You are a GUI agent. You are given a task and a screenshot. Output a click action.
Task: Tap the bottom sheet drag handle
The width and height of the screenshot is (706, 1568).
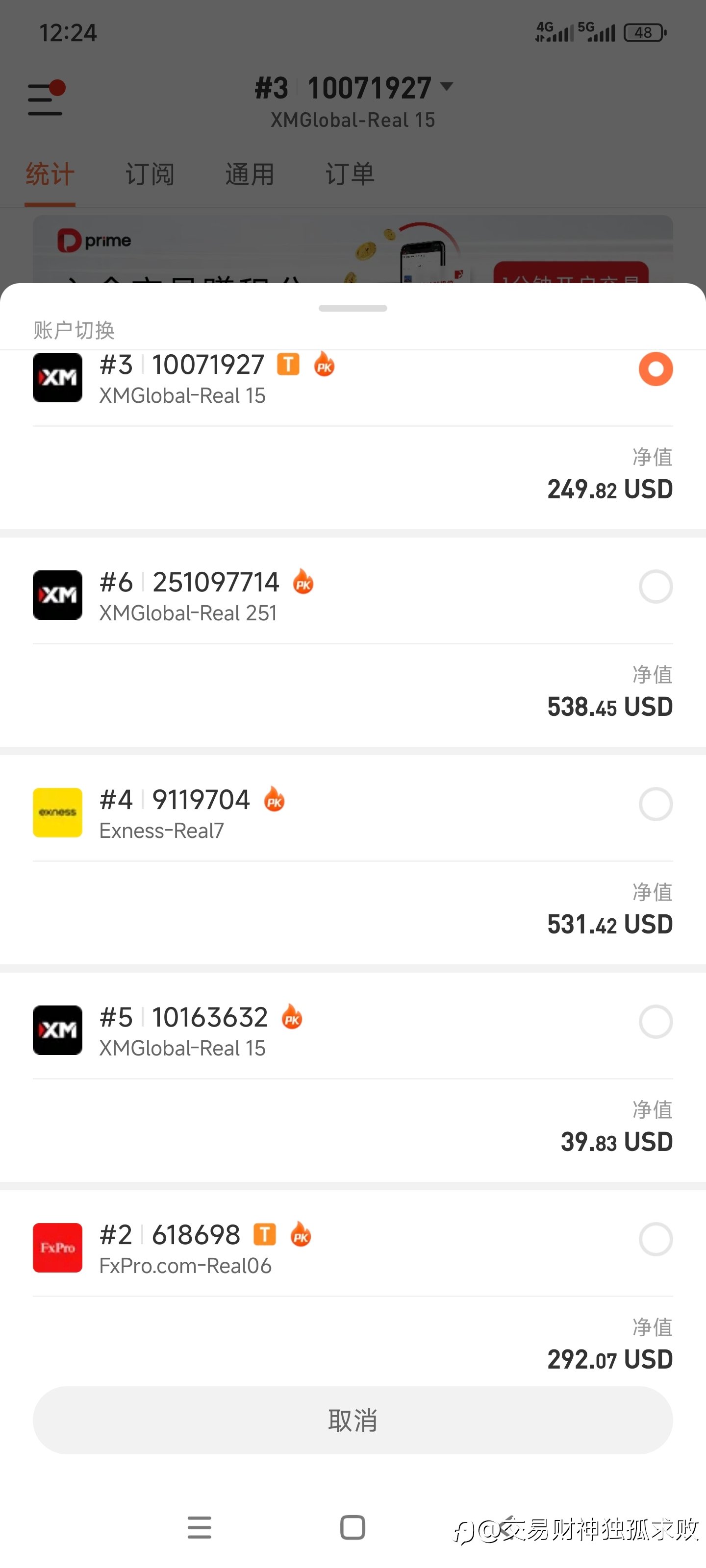click(x=353, y=308)
